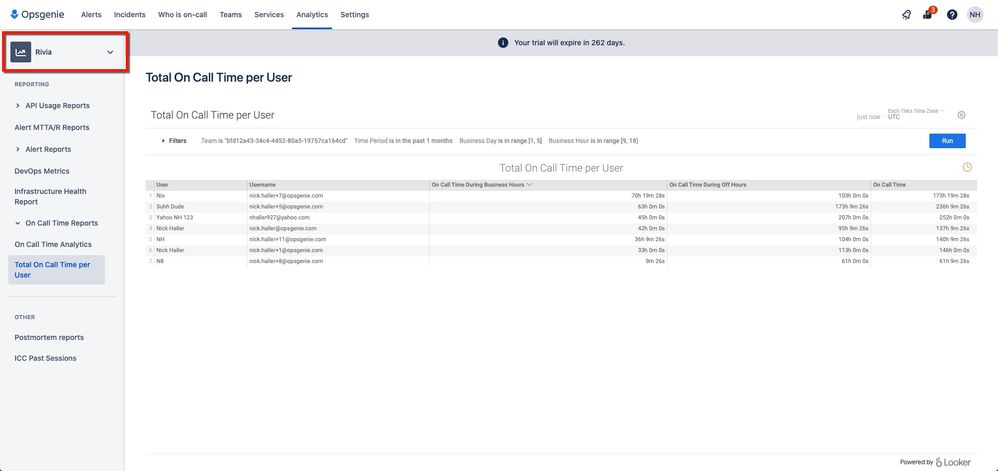Screen dimensions: 998x471
Task: Open Postmortem reports
Action: coord(49,337)
